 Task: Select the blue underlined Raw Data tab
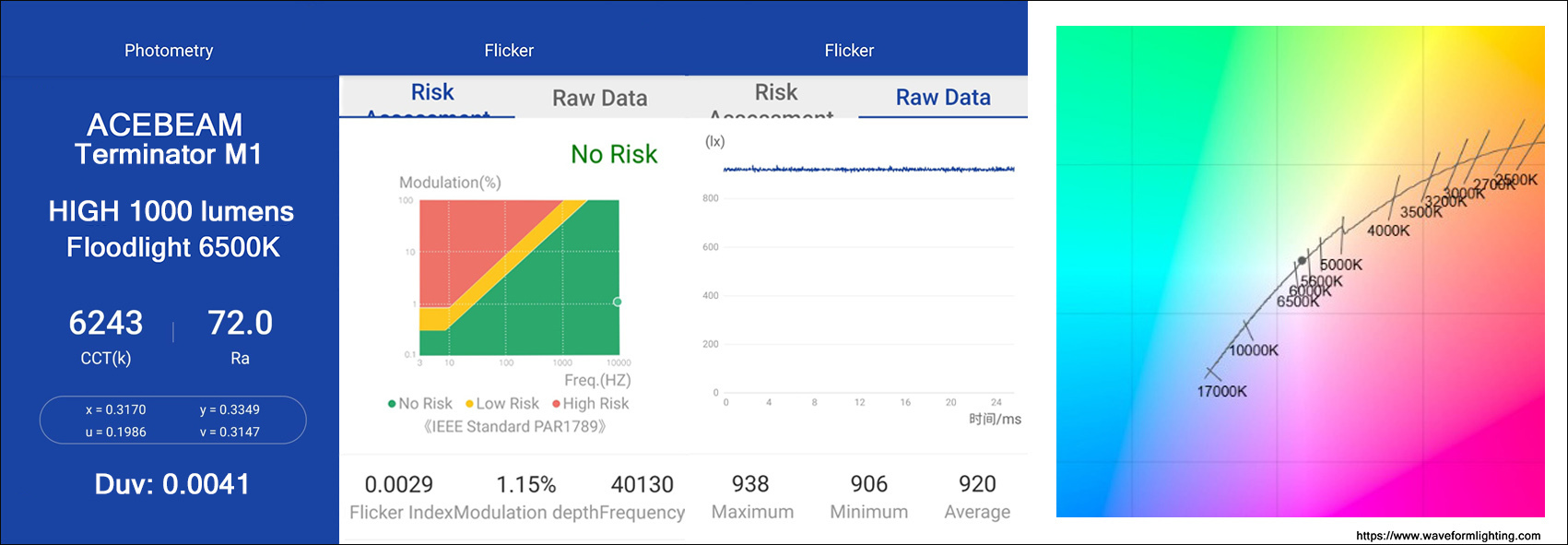pyautogui.click(x=943, y=98)
